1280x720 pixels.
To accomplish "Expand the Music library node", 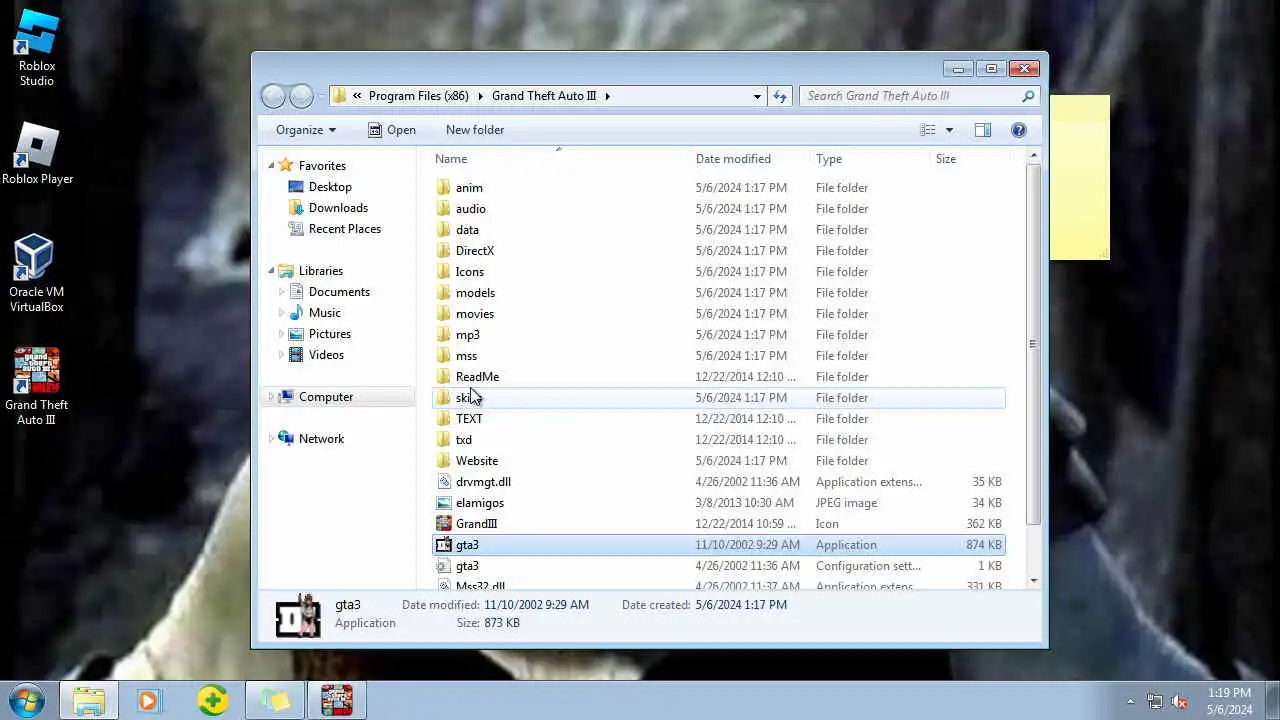I will (282, 313).
